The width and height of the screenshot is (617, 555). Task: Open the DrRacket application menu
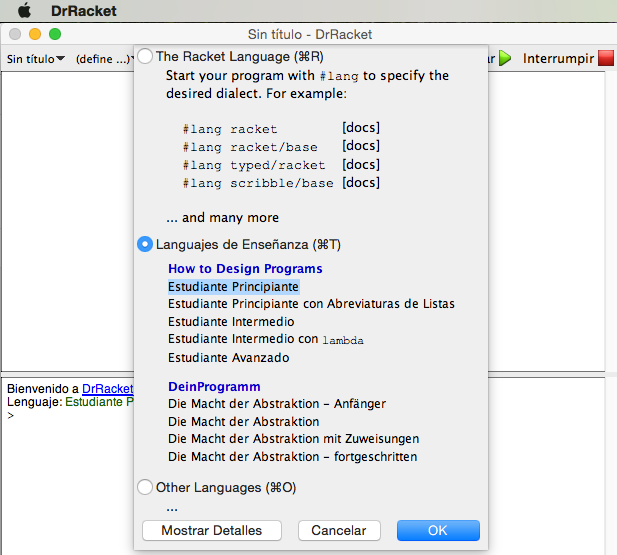click(83, 11)
